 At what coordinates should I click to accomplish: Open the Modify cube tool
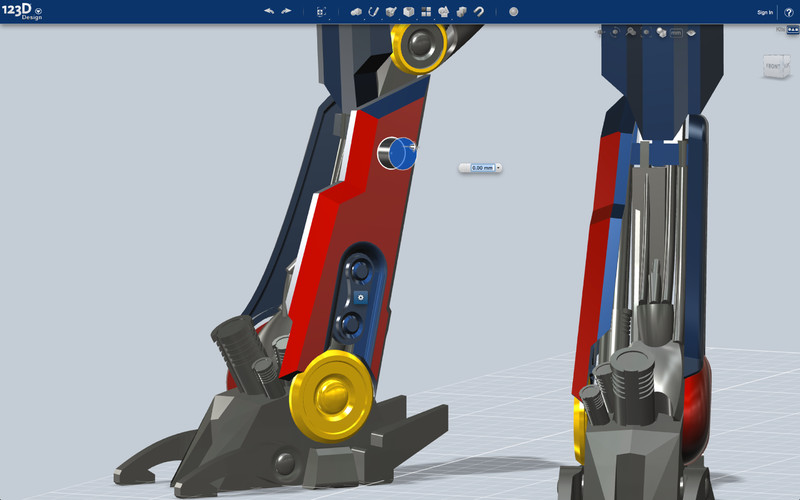click(408, 12)
